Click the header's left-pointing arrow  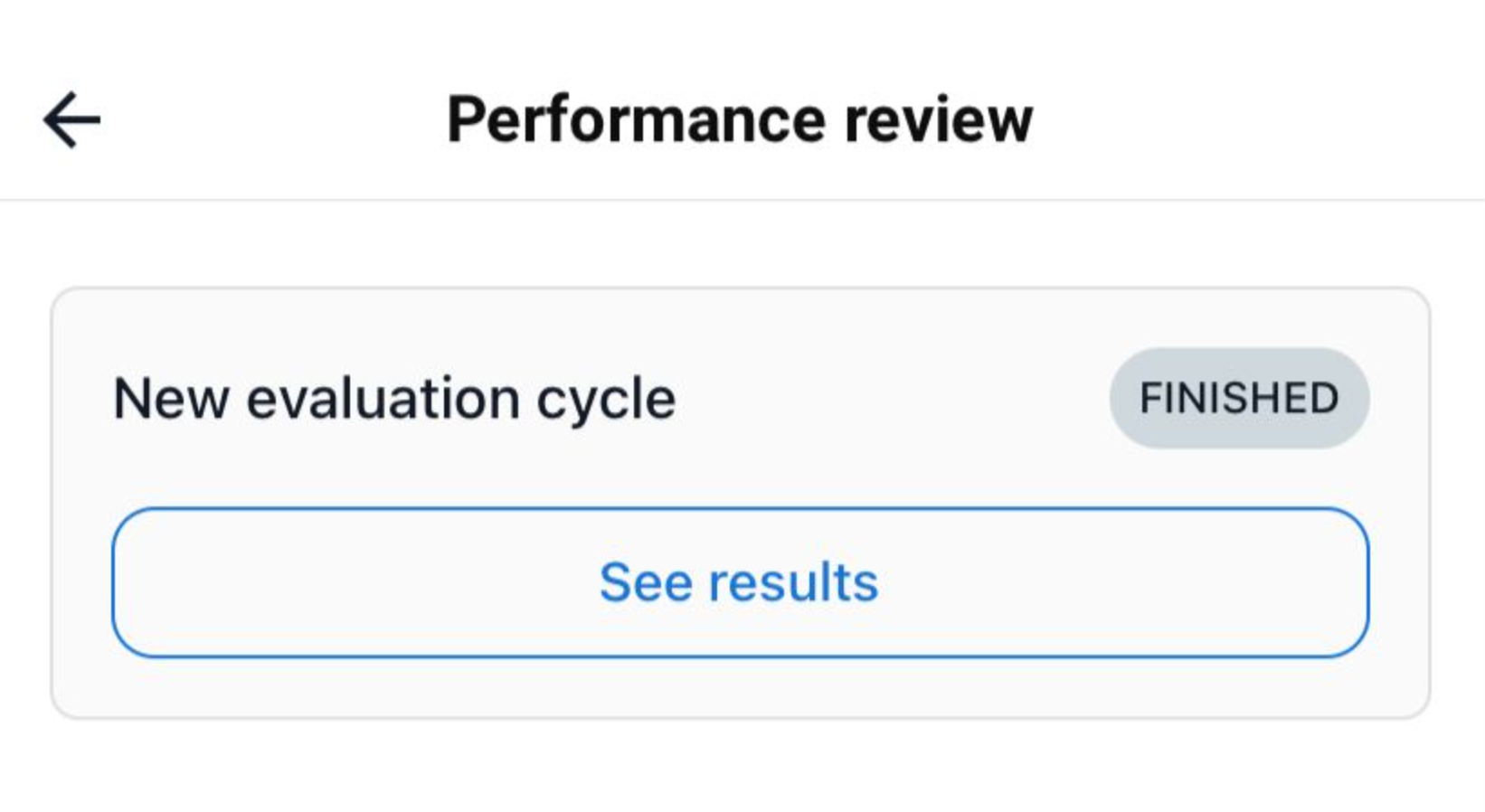[x=72, y=119]
